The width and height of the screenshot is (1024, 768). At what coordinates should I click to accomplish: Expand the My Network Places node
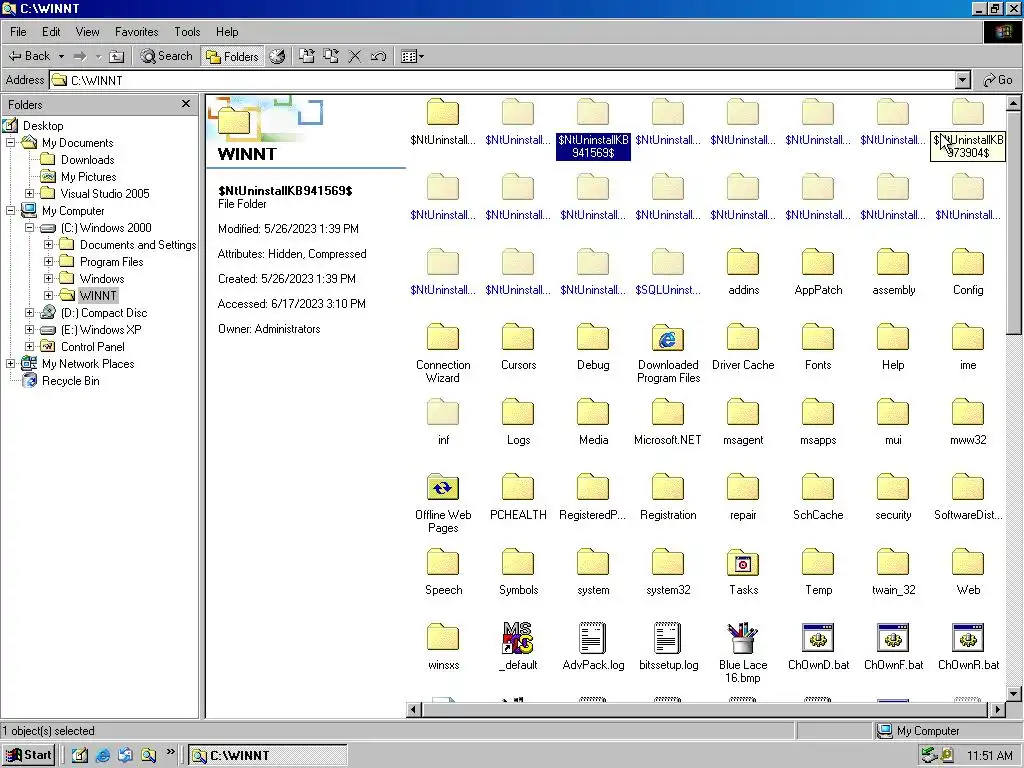click(10, 363)
